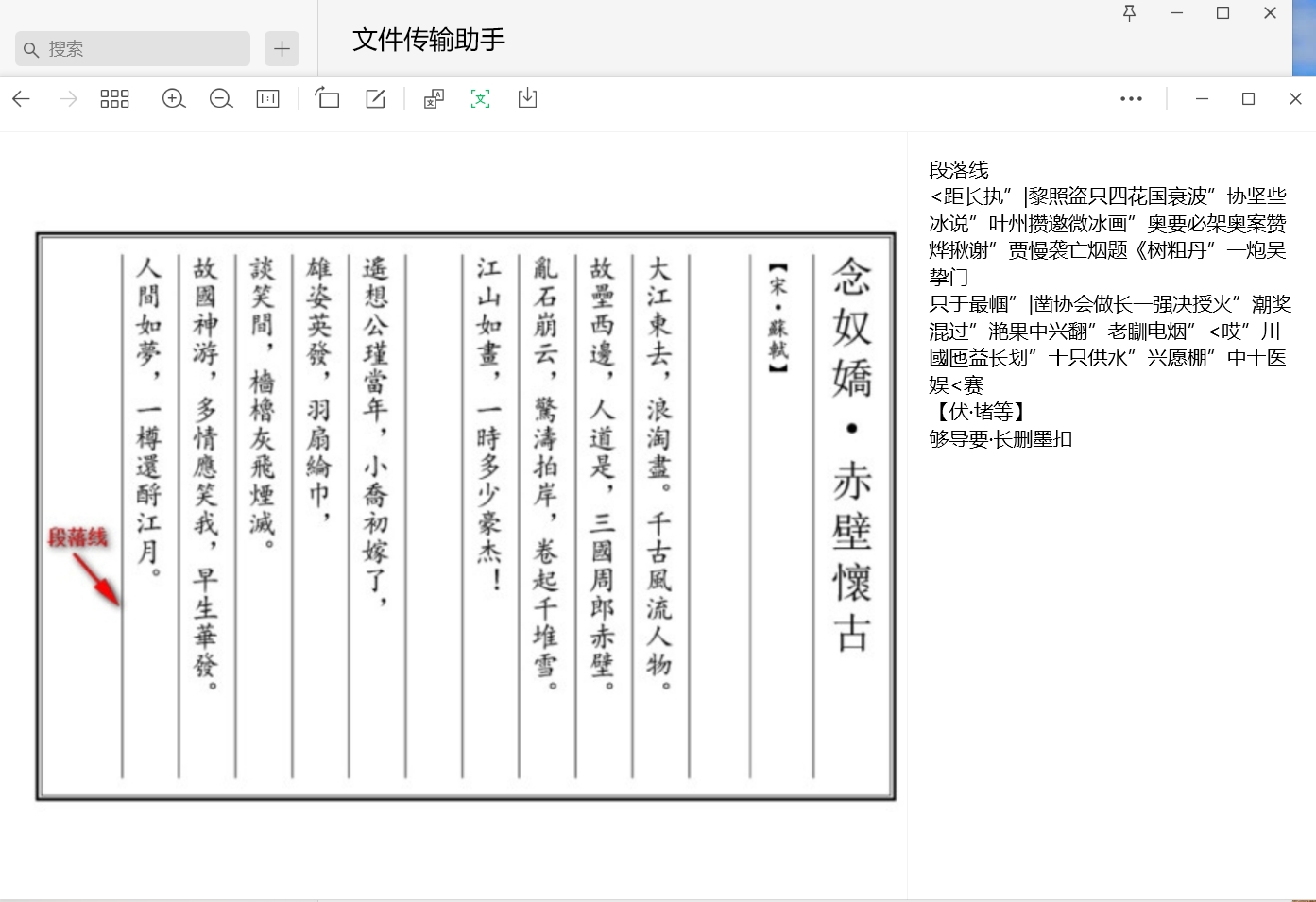Viewport: 1316px width, 902px height.
Task: Rotate the image with the rotate icon
Action: point(327,98)
